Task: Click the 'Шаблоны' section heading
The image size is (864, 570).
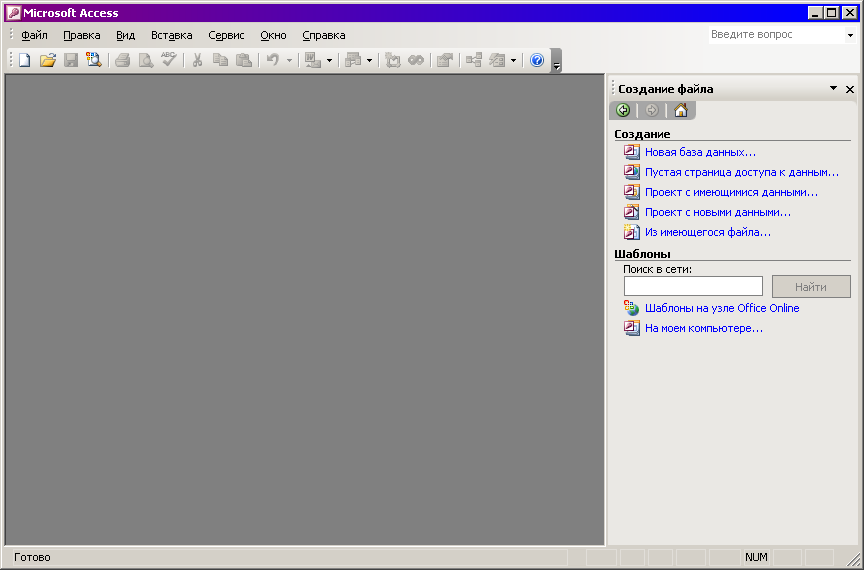Action: tap(642, 254)
